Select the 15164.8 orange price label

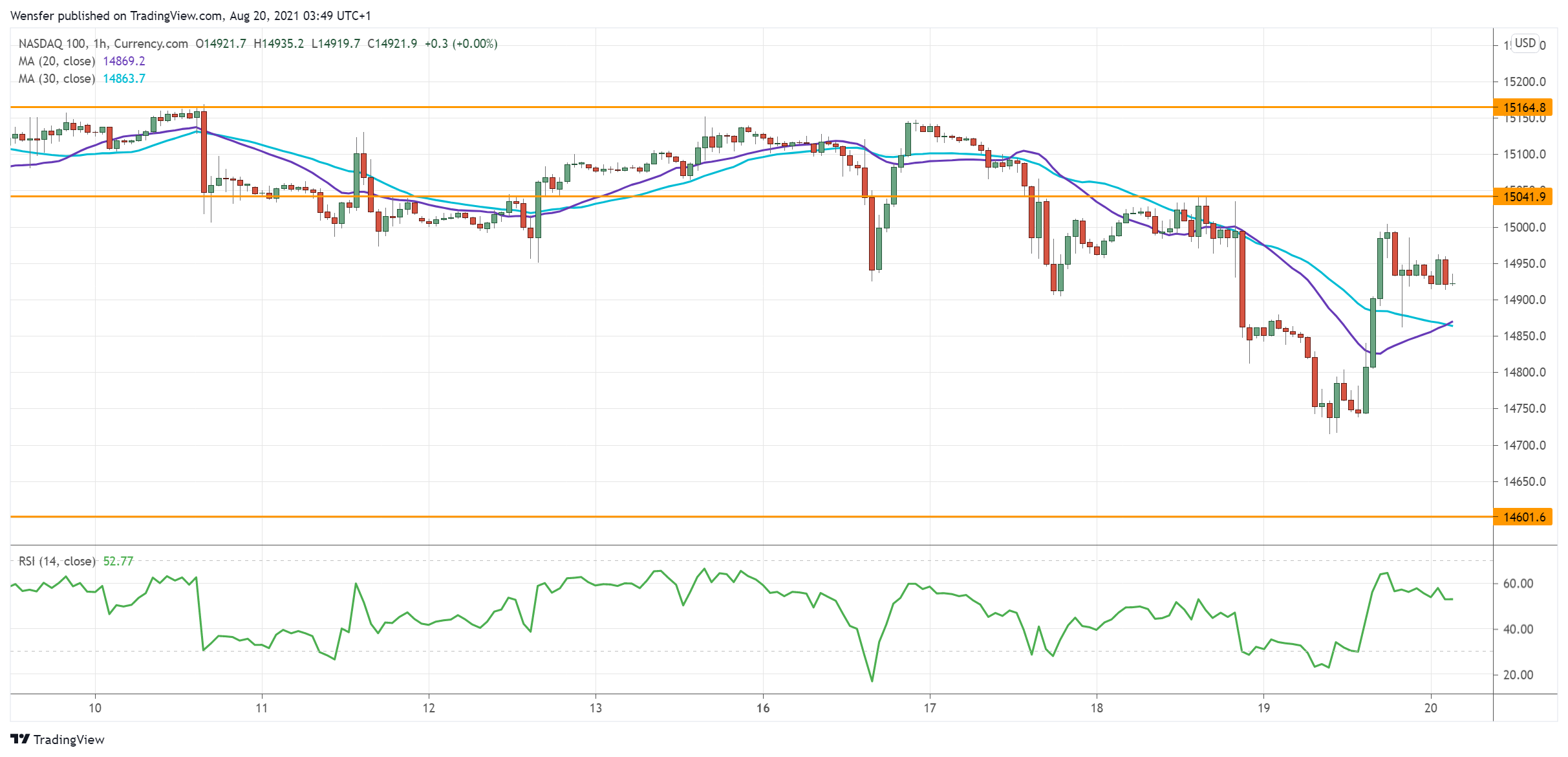pos(1523,107)
